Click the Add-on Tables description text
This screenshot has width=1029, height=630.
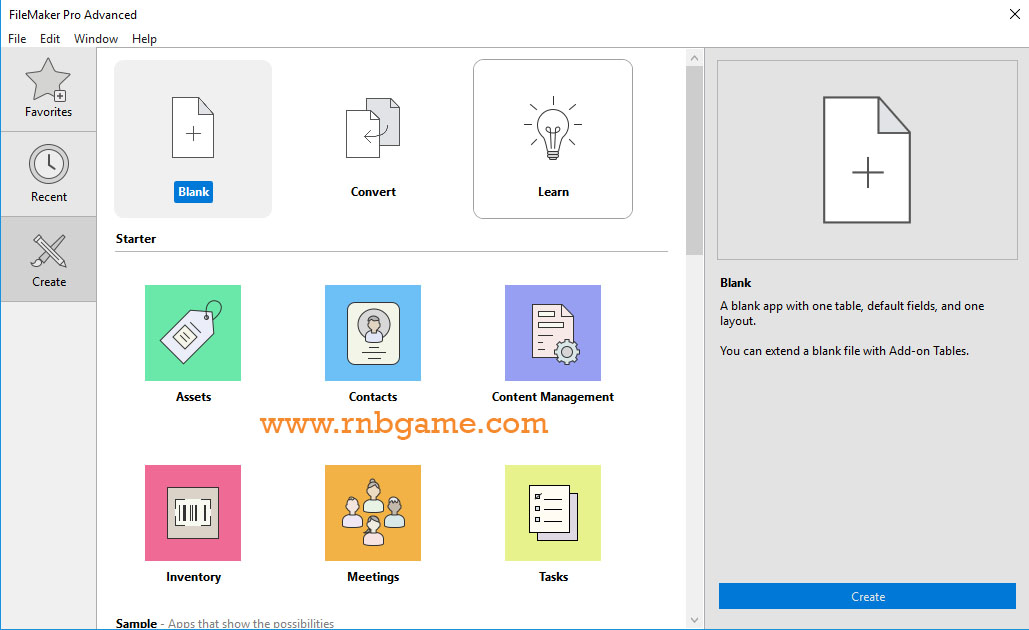point(844,351)
